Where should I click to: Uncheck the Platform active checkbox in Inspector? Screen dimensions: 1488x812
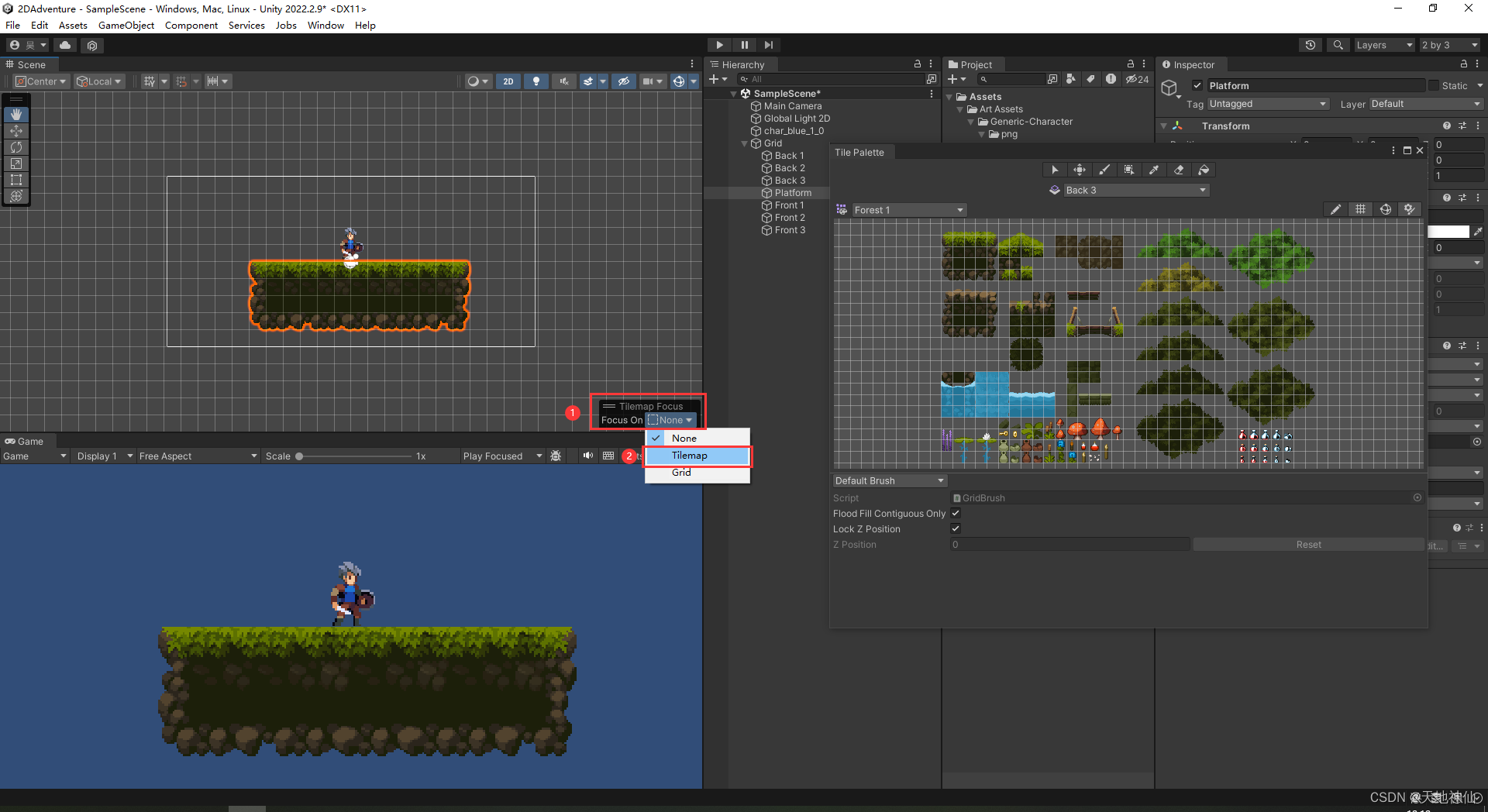point(1197,85)
